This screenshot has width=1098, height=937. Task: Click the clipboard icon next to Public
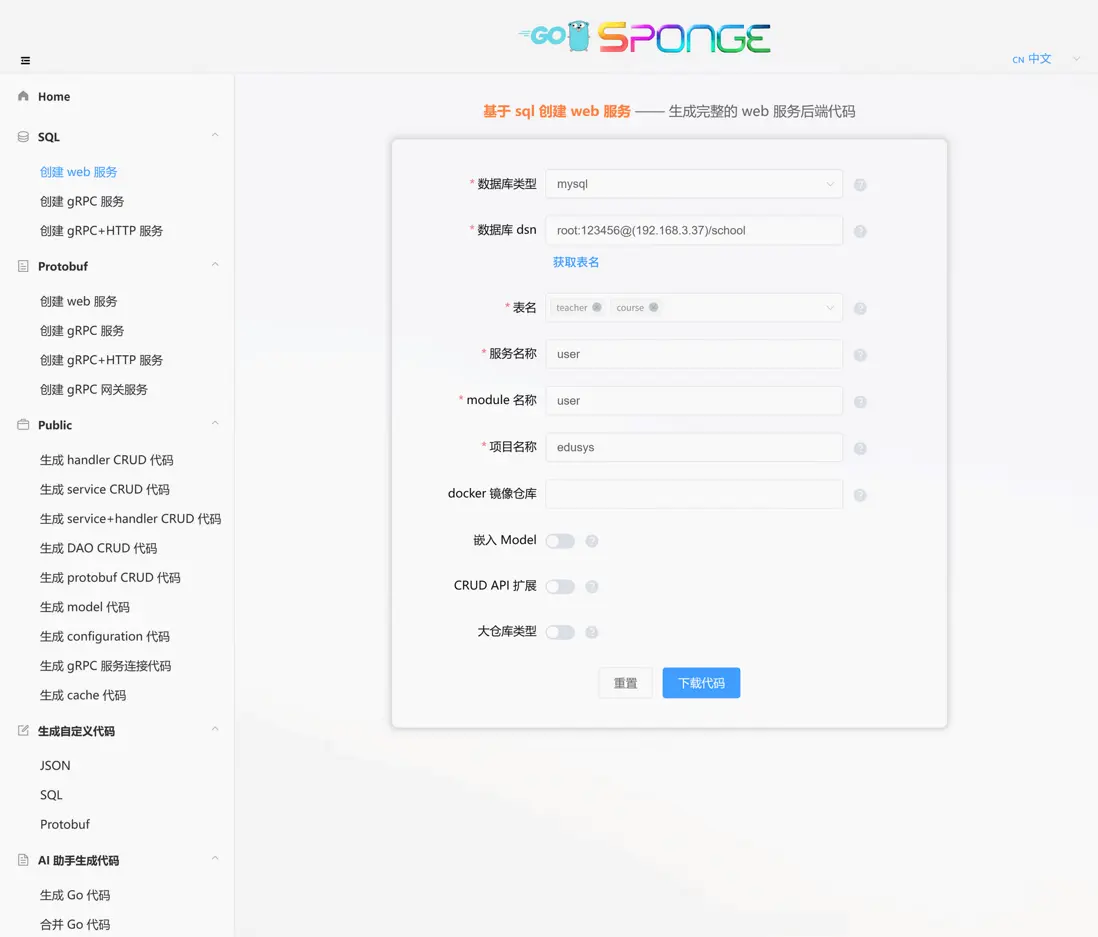22,425
